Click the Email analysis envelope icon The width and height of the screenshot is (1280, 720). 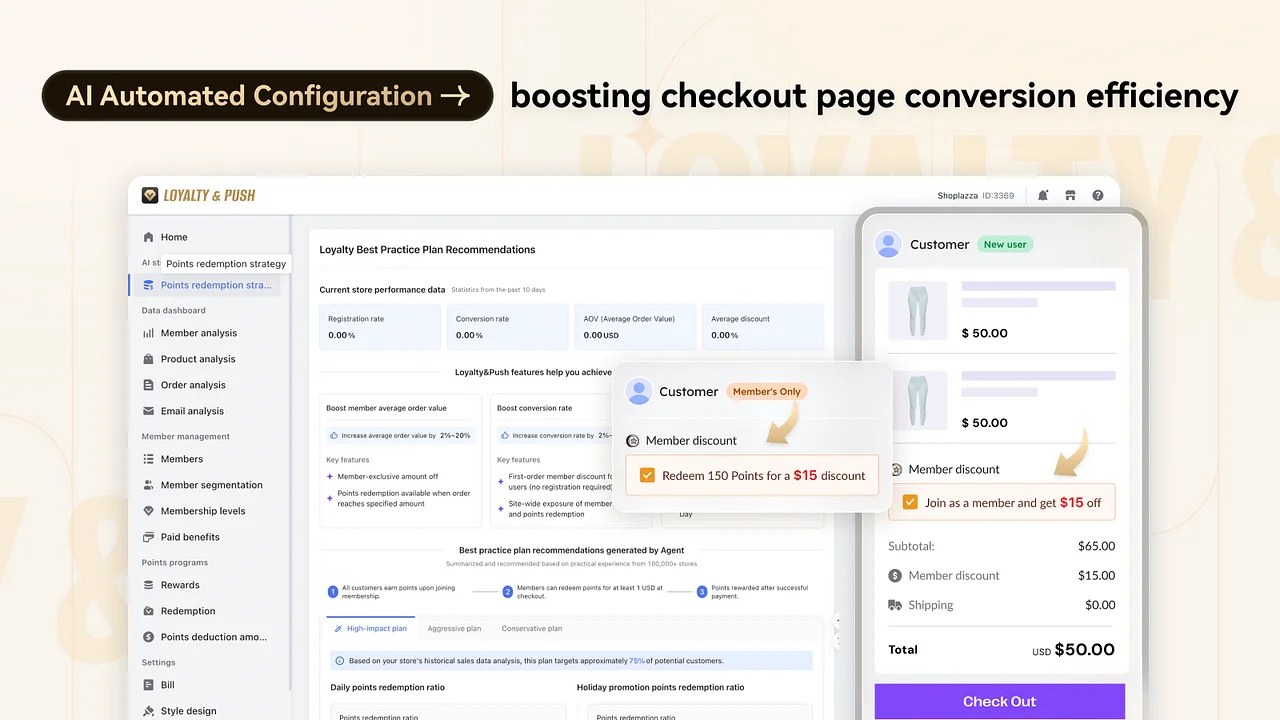point(149,411)
